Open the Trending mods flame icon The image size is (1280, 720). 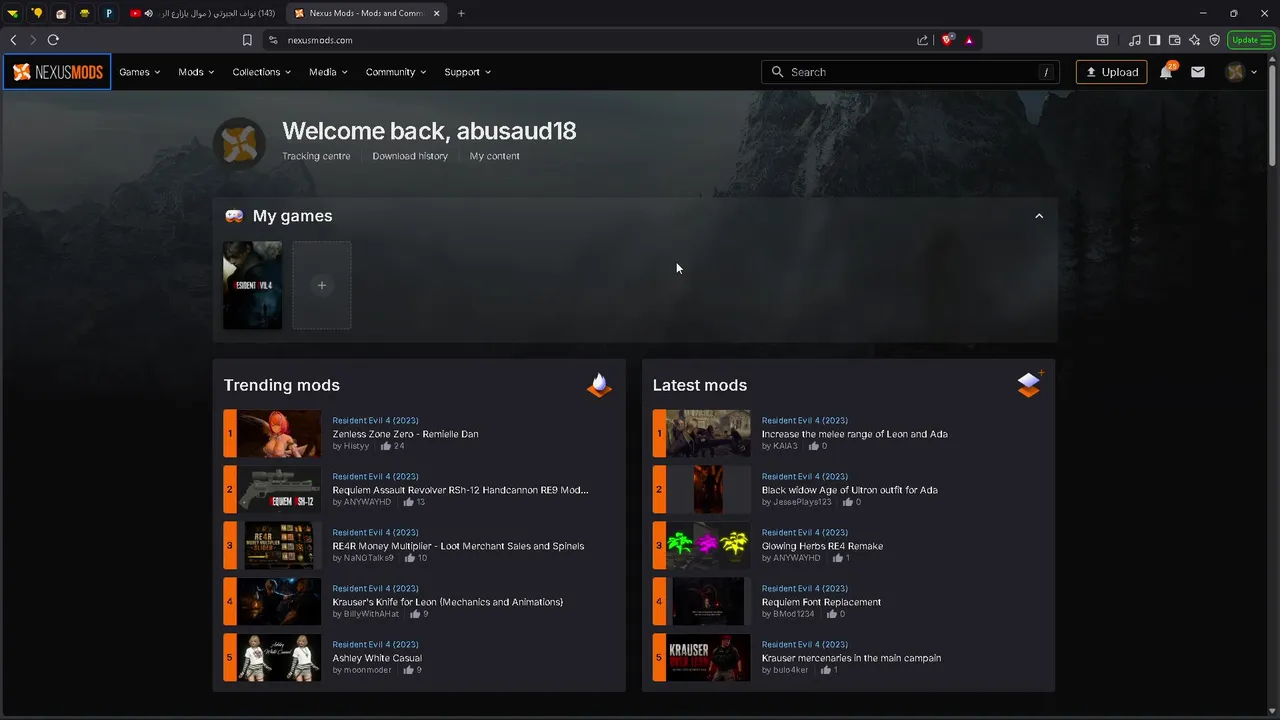[599, 385]
